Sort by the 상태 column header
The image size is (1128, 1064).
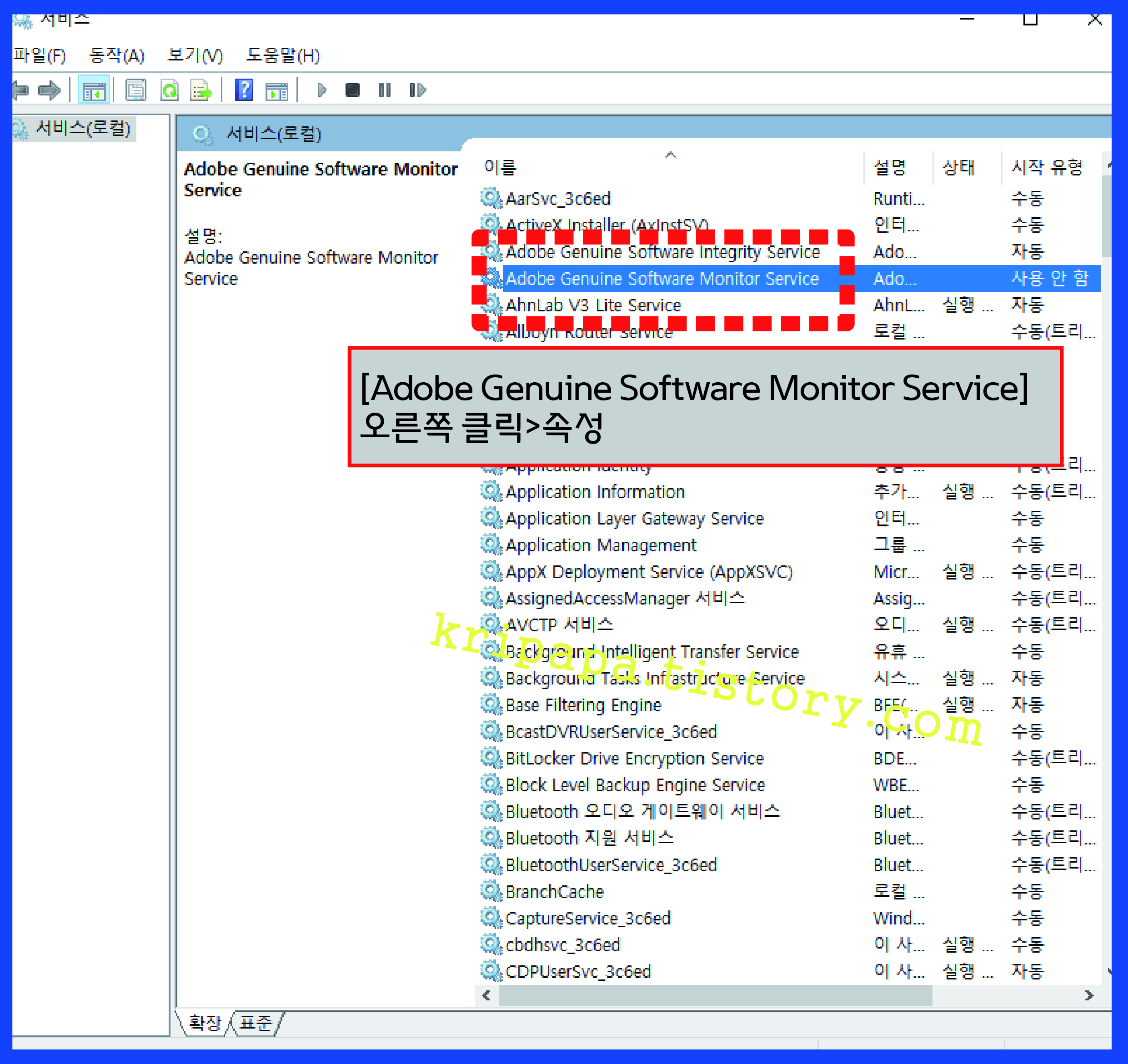(967, 167)
